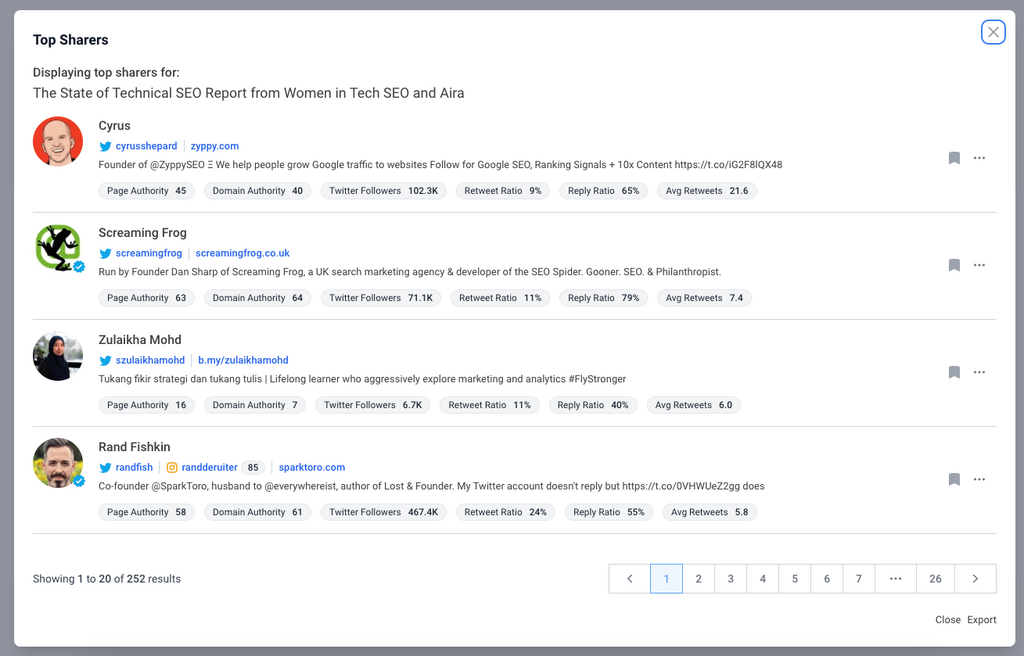Viewport: 1024px width, 656px height.
Task: Open more options for Cyrus
Action: (979, 158)
